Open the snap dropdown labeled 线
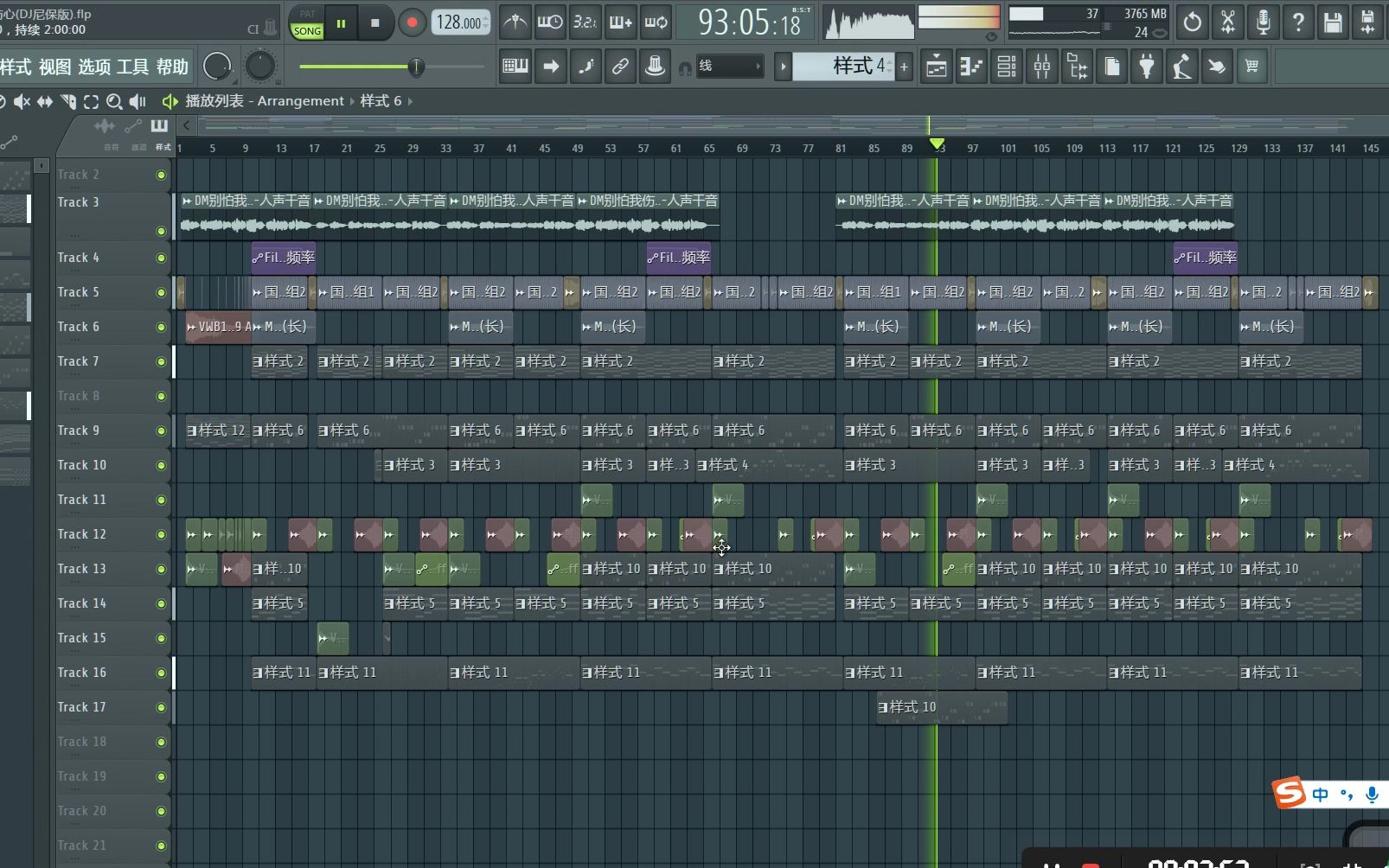Image resolution: width=1389 pixels, height=868 pixels. 730,66
